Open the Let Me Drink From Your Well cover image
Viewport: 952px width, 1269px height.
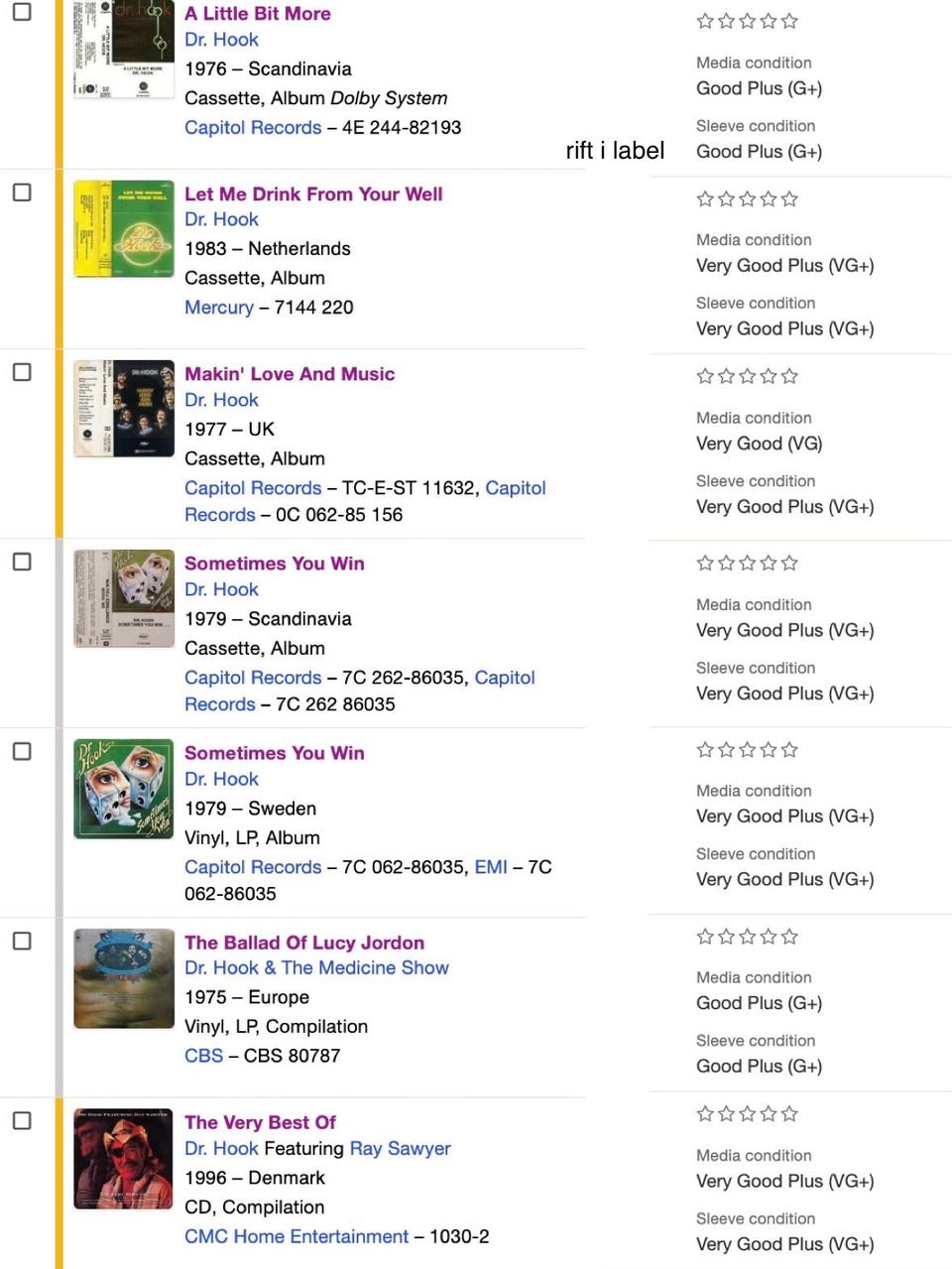click(x=124, y=229)
